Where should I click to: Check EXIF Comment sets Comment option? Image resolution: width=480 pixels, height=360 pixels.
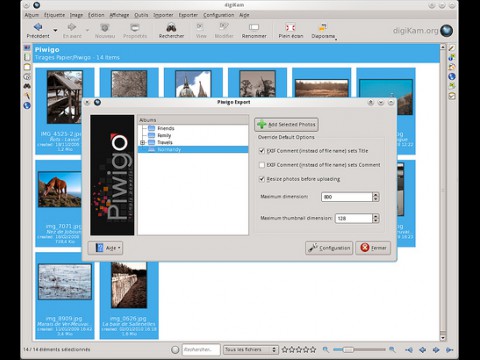pyautogui.click(x=262, y=165)
